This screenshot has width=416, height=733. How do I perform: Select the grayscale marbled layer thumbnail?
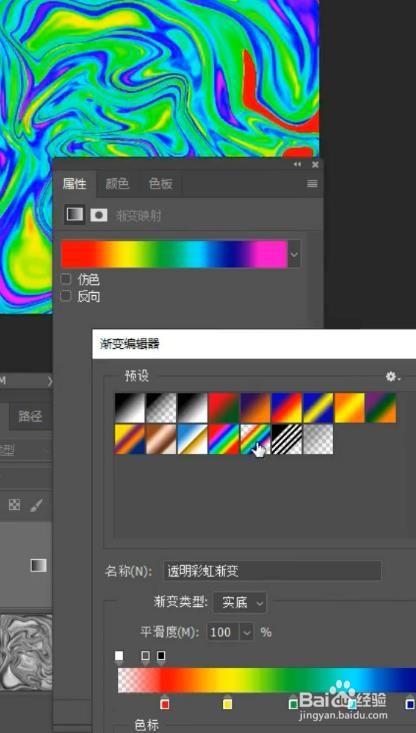point(26,654)
